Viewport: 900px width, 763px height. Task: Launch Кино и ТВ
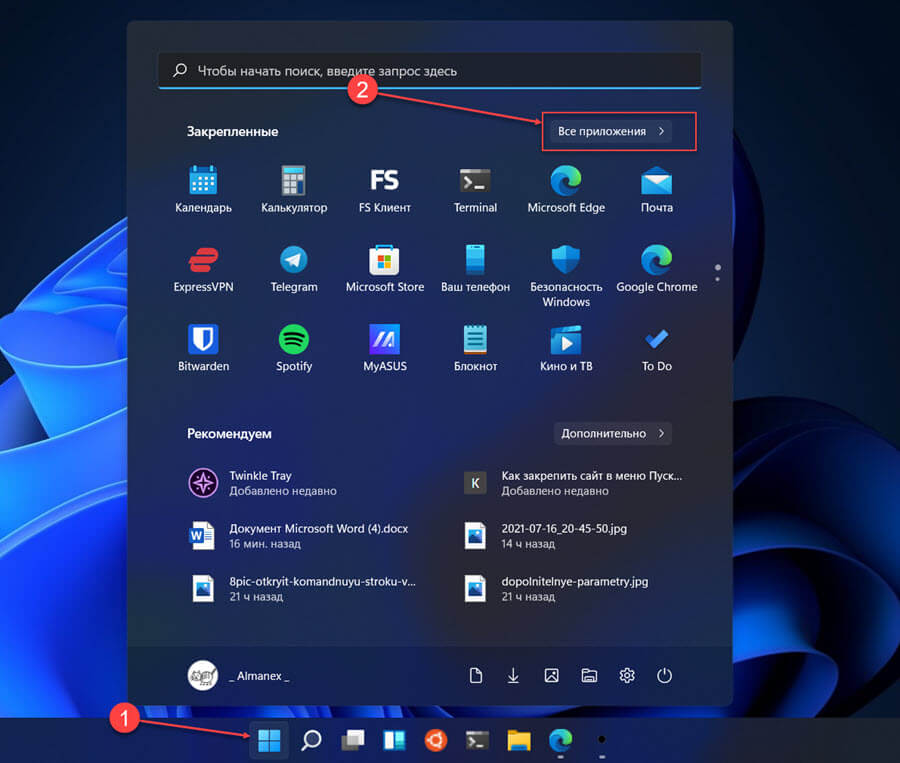click(x=566, y=348)
